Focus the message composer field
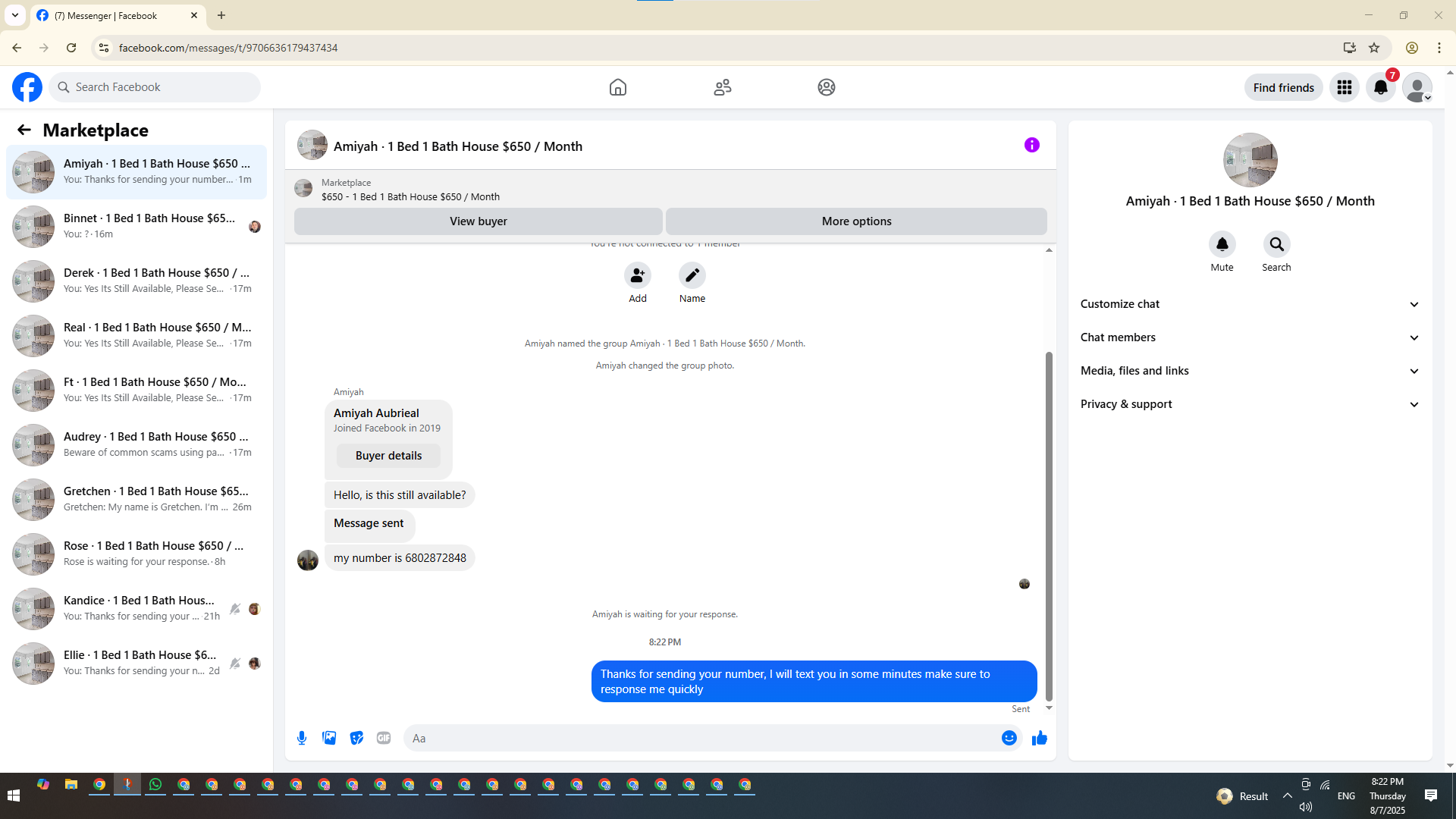The width and height of the screenshot is (1456, 819). tap(713, 738)
